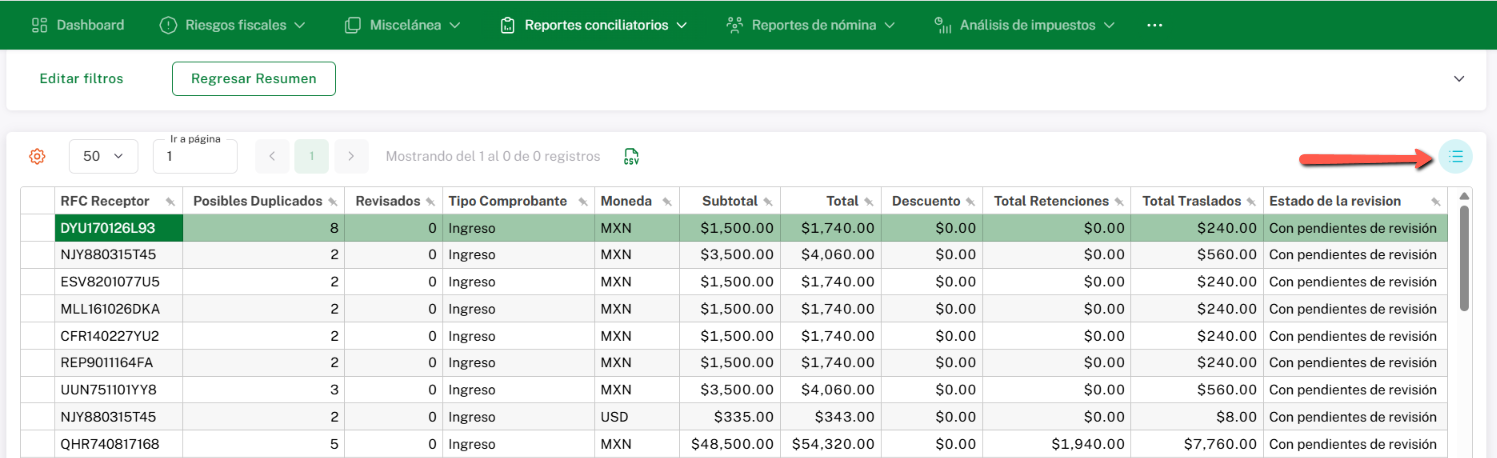
Task: Click the table's vertical scrollbar
Action: tap(1464, 258)
